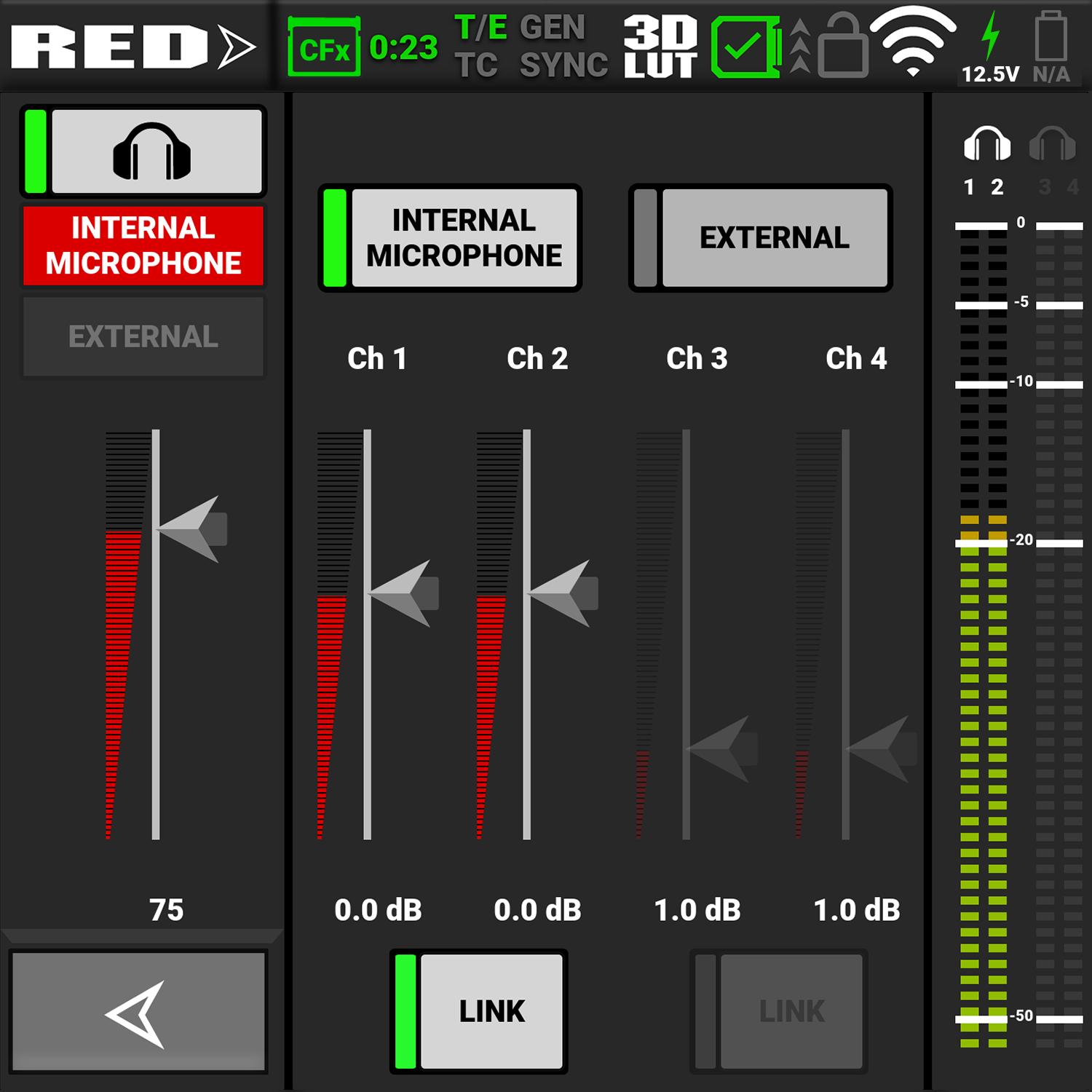Open the 3D LUT status icon
Viewport: 1092px width, 1092px height.
click(660, 47)
